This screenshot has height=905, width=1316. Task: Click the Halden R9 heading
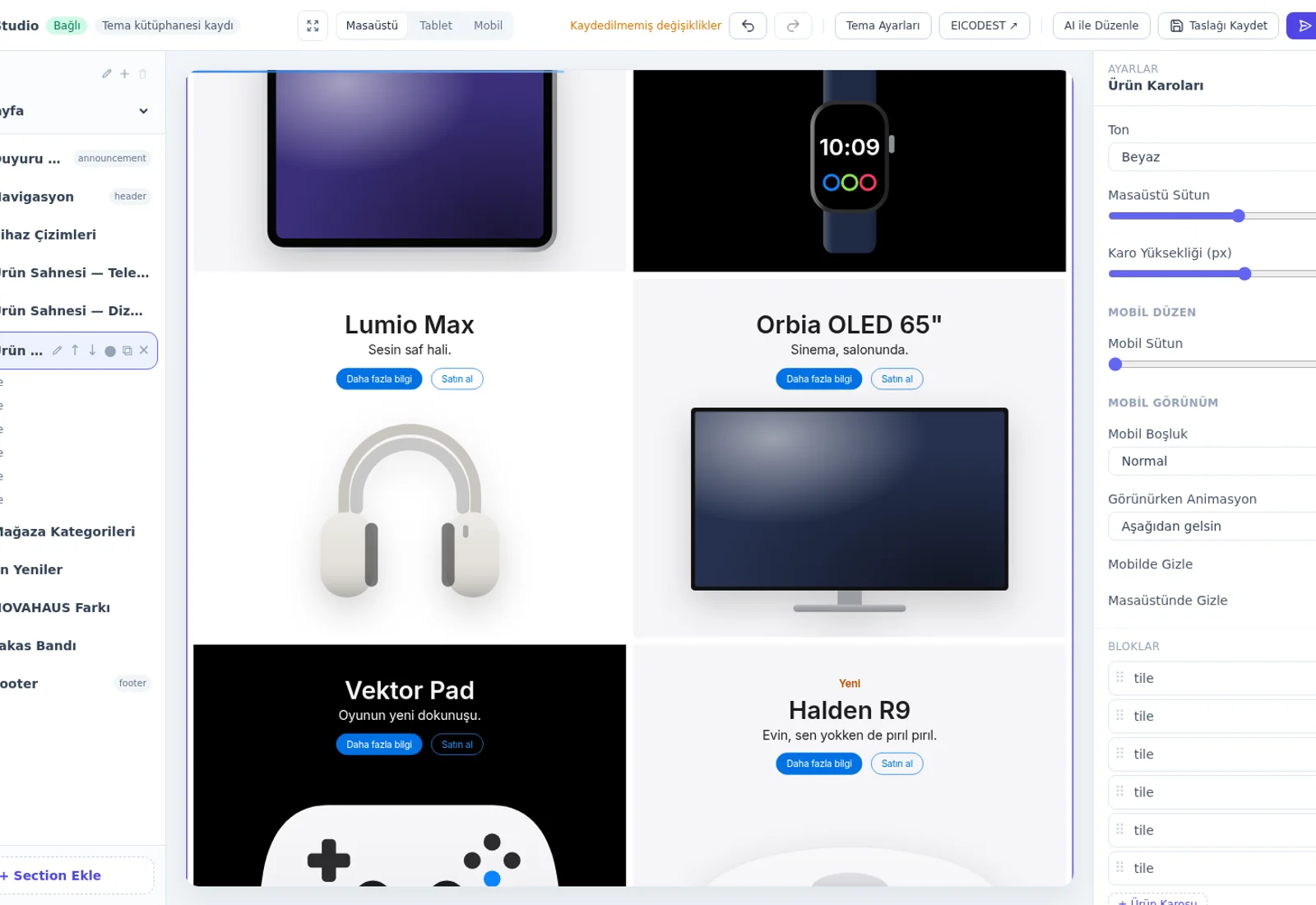[850, 710]
